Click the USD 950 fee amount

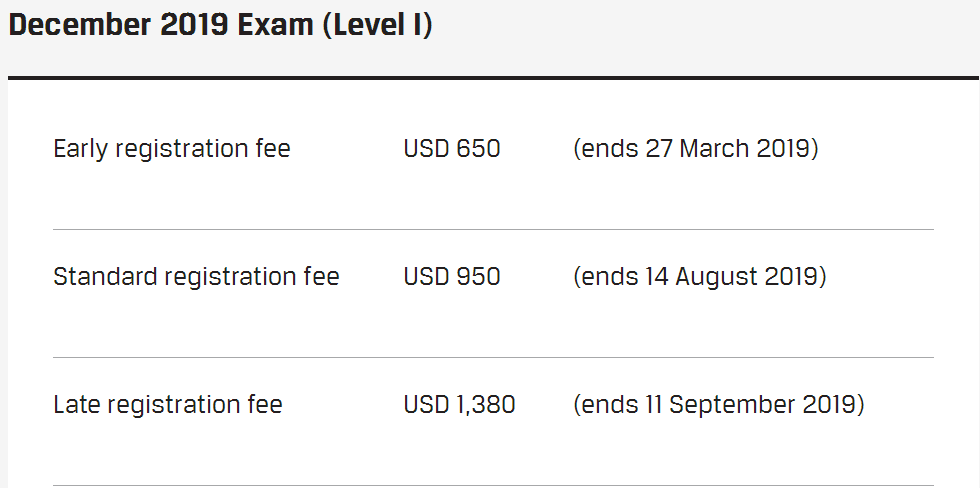pyautogui.click(x=452, y=276)
